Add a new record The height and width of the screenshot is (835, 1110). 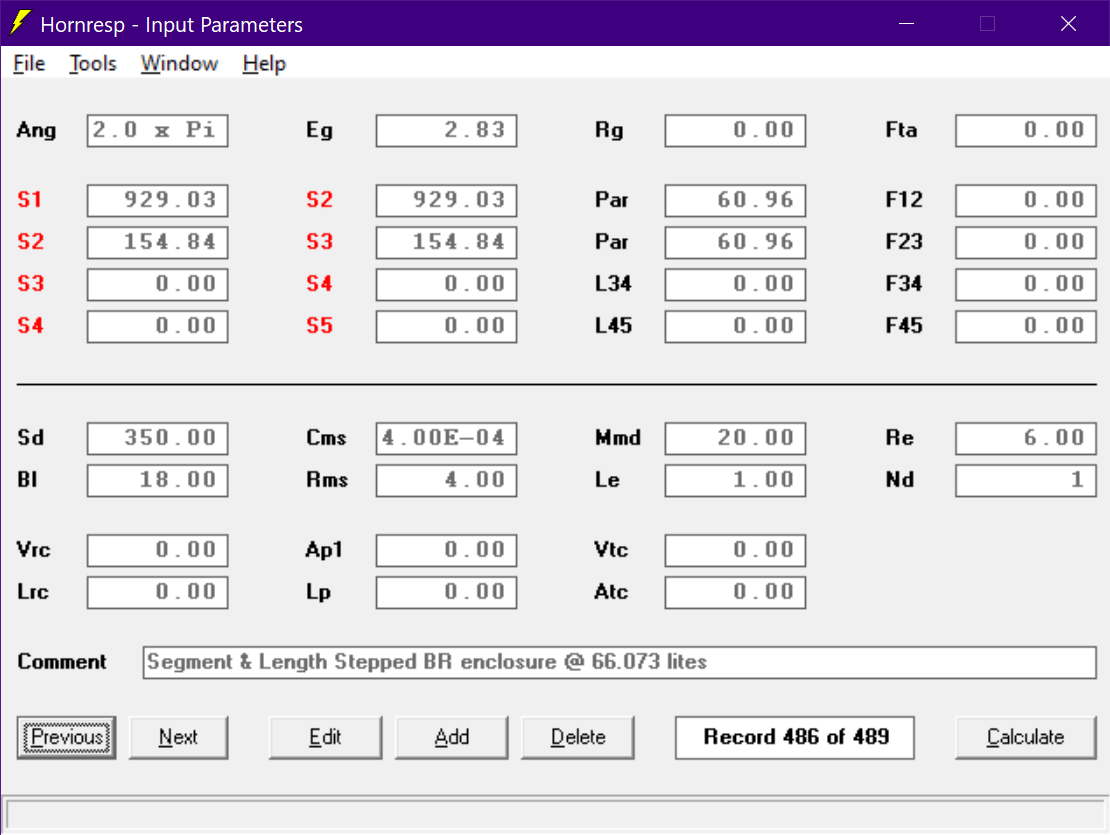pos(452,737)
